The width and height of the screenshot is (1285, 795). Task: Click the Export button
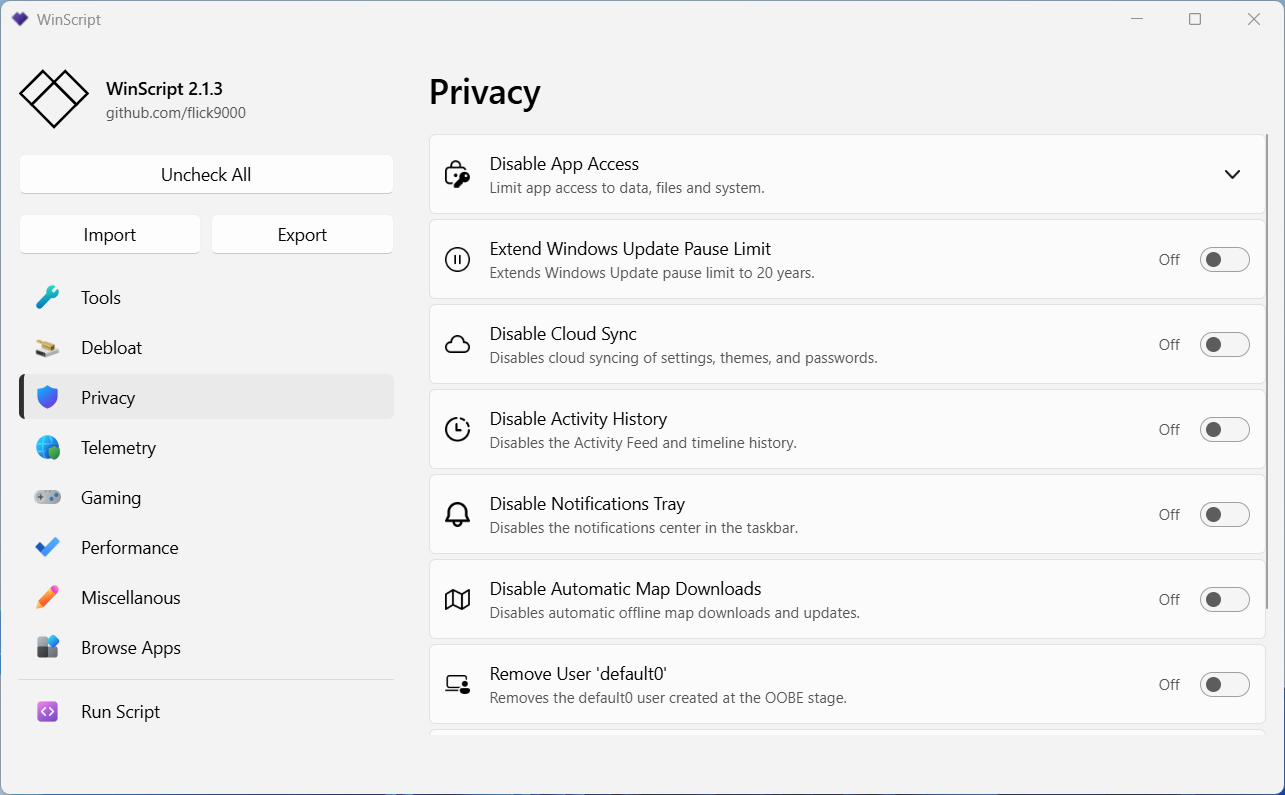click(302, 235)
